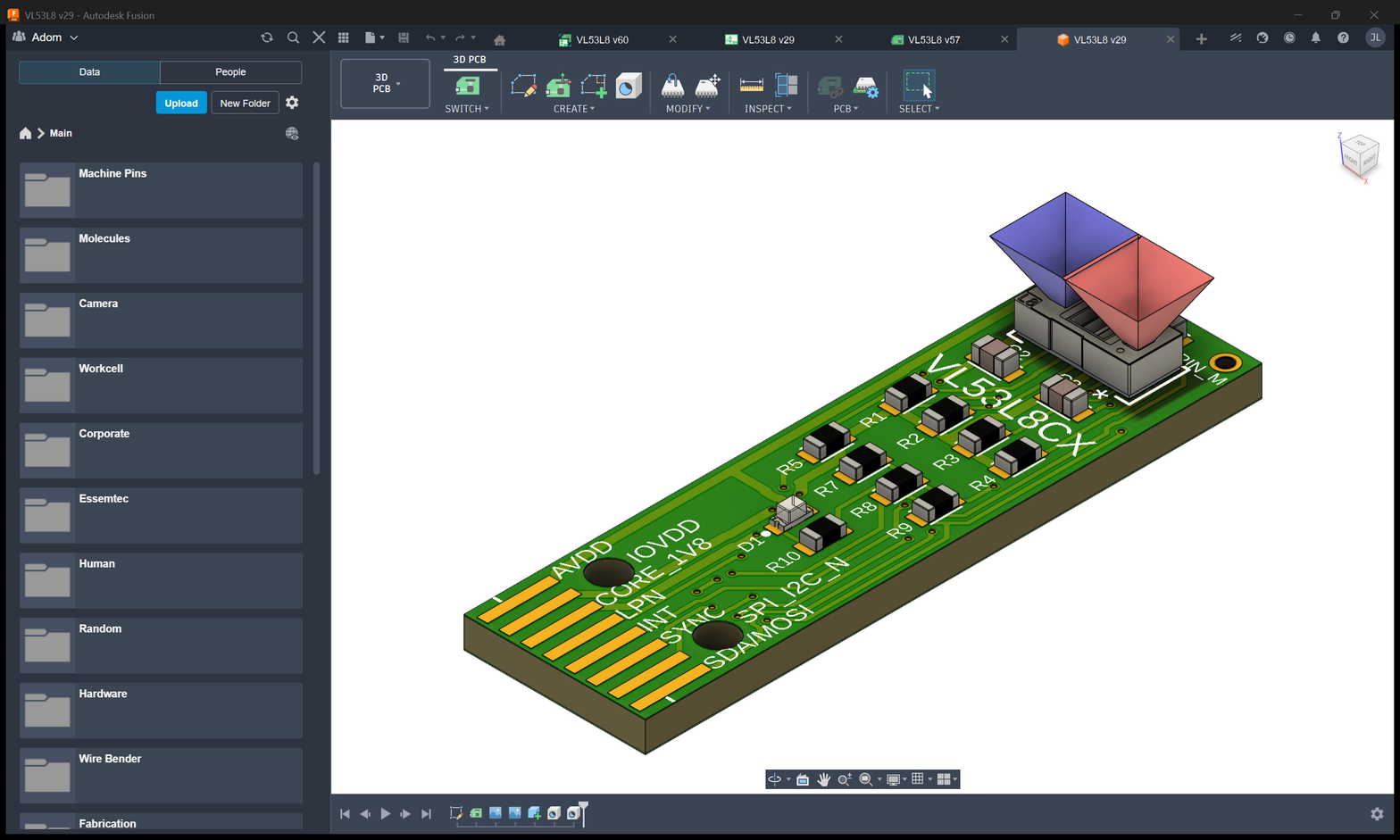Click the Save icon
Viewport: 1400px width, 840px height.
[404, 37]
